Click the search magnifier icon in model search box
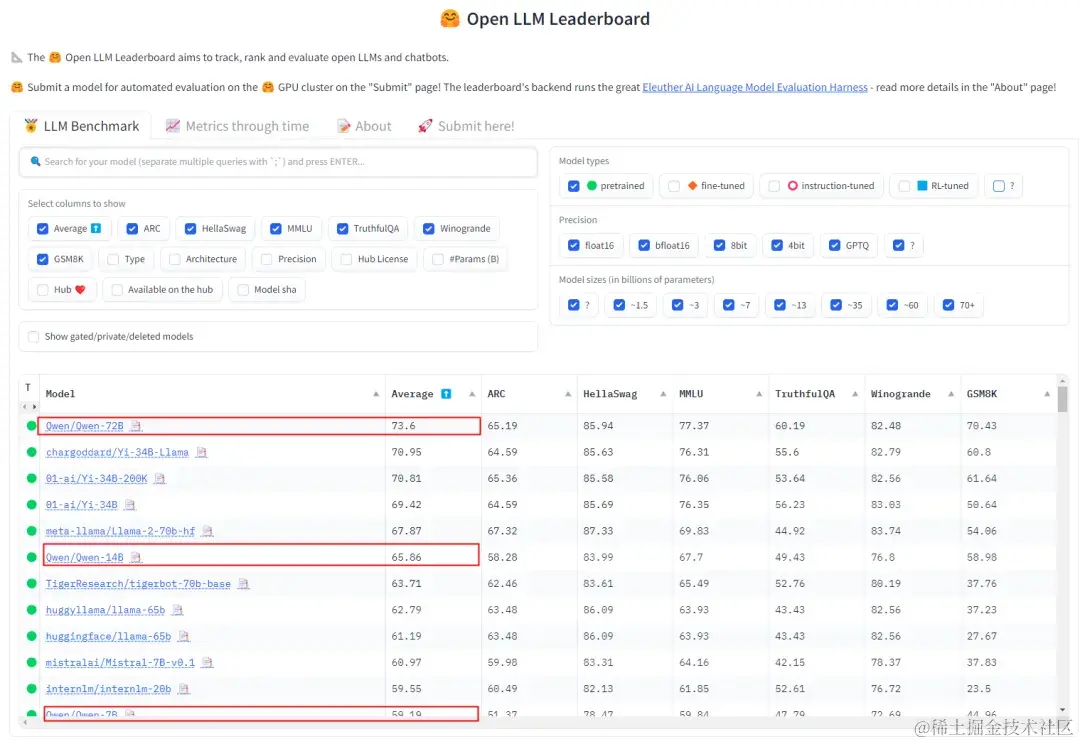Screen dimensions: 1080x744 click(x=35, y=161)
